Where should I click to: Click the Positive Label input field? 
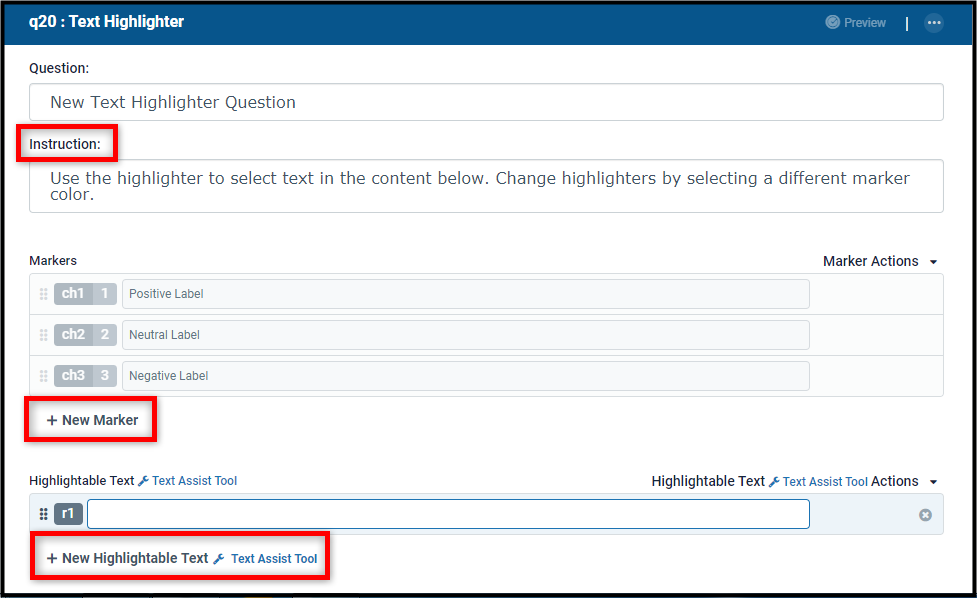(x=465, y=294)
